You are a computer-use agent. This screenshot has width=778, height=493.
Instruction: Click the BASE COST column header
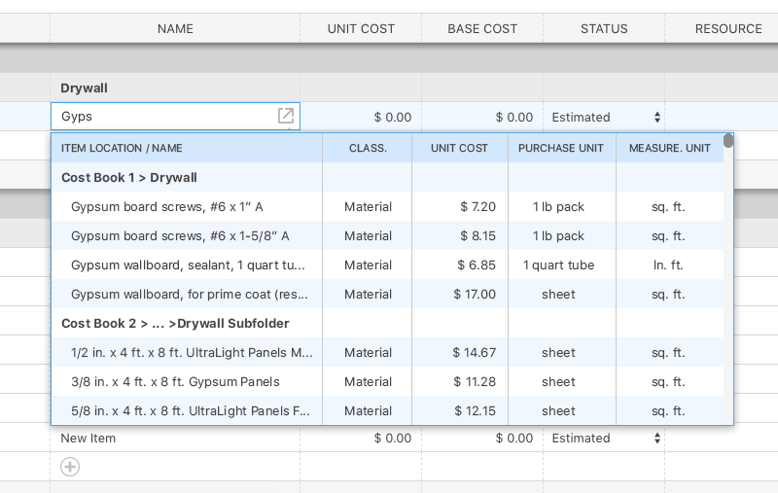point(482,29)
